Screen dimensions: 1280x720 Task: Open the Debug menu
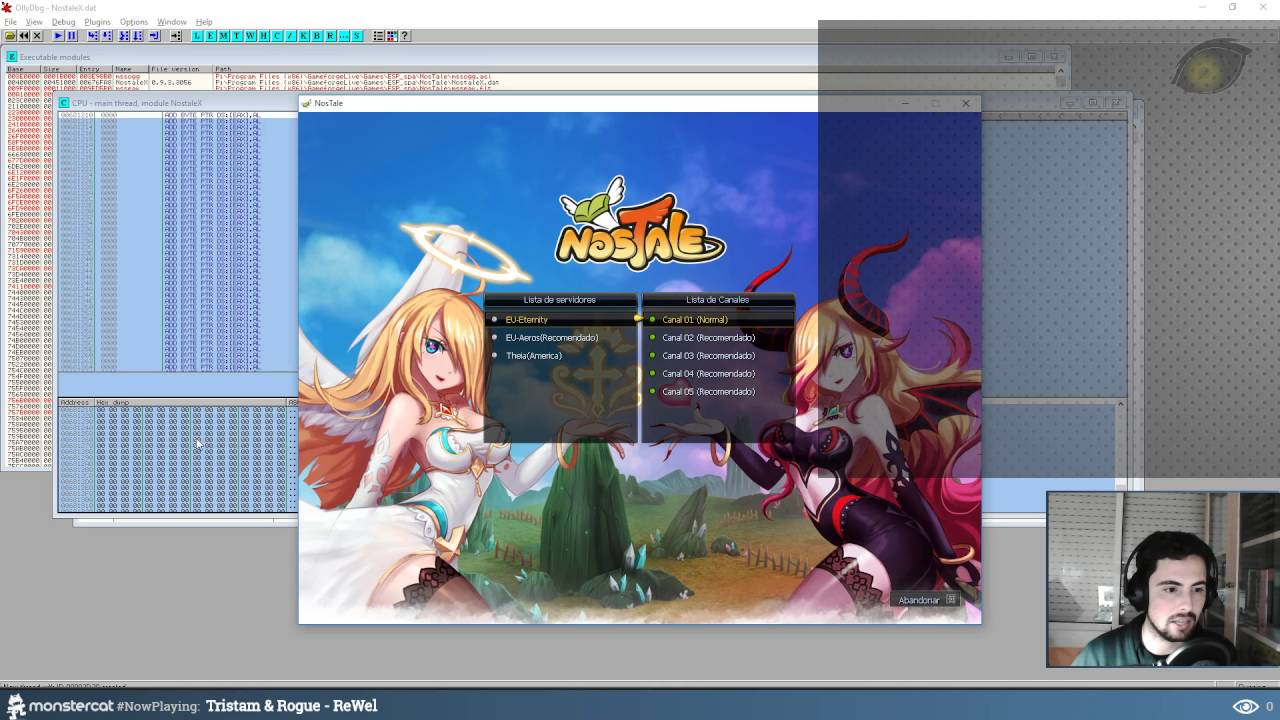[63, 22]
